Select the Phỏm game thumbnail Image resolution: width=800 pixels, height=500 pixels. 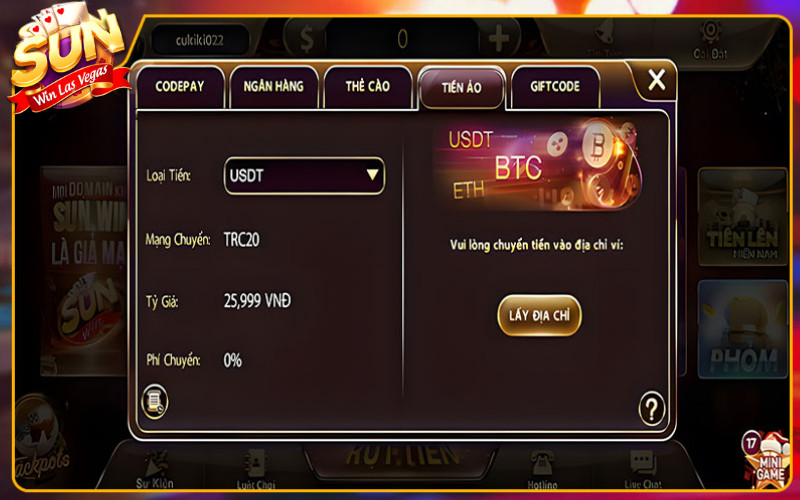click(x=742, y=329)
